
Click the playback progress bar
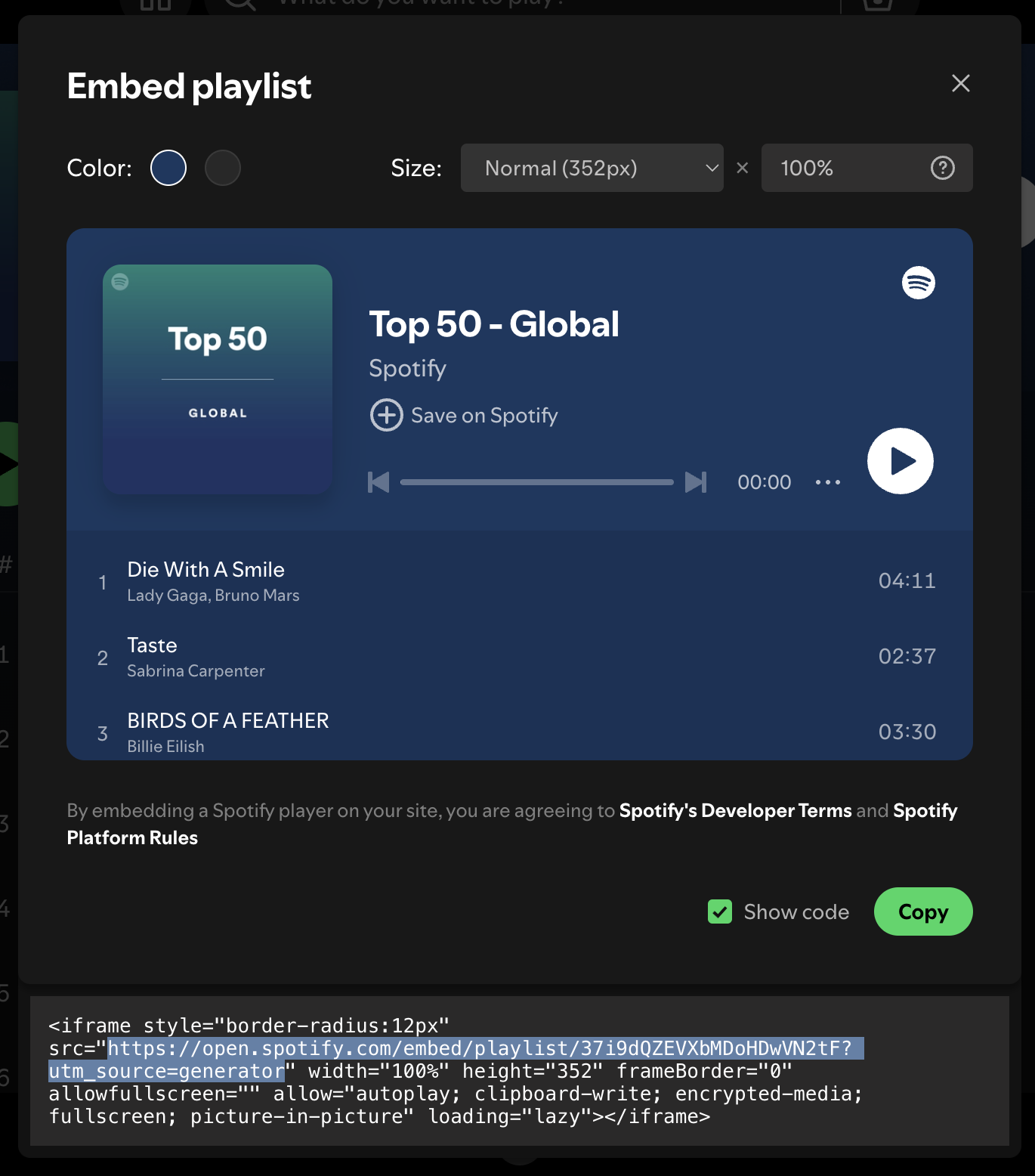point(536,482)
